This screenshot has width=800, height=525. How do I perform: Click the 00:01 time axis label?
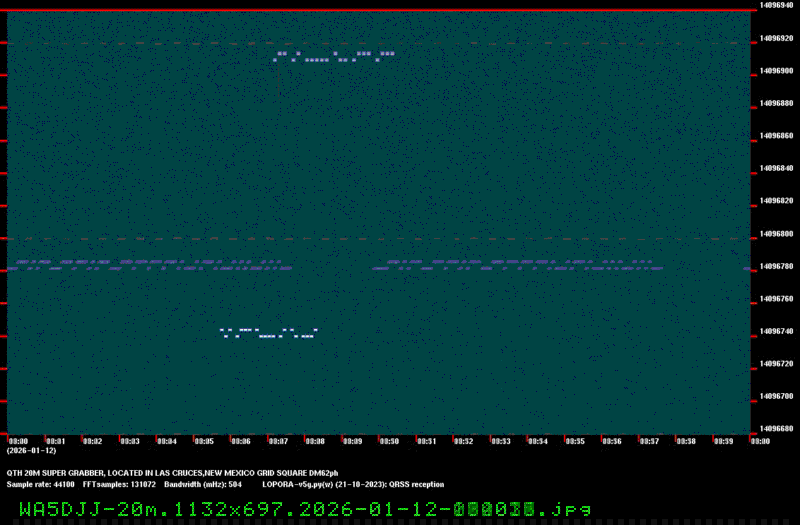click(x=56, y=441)
